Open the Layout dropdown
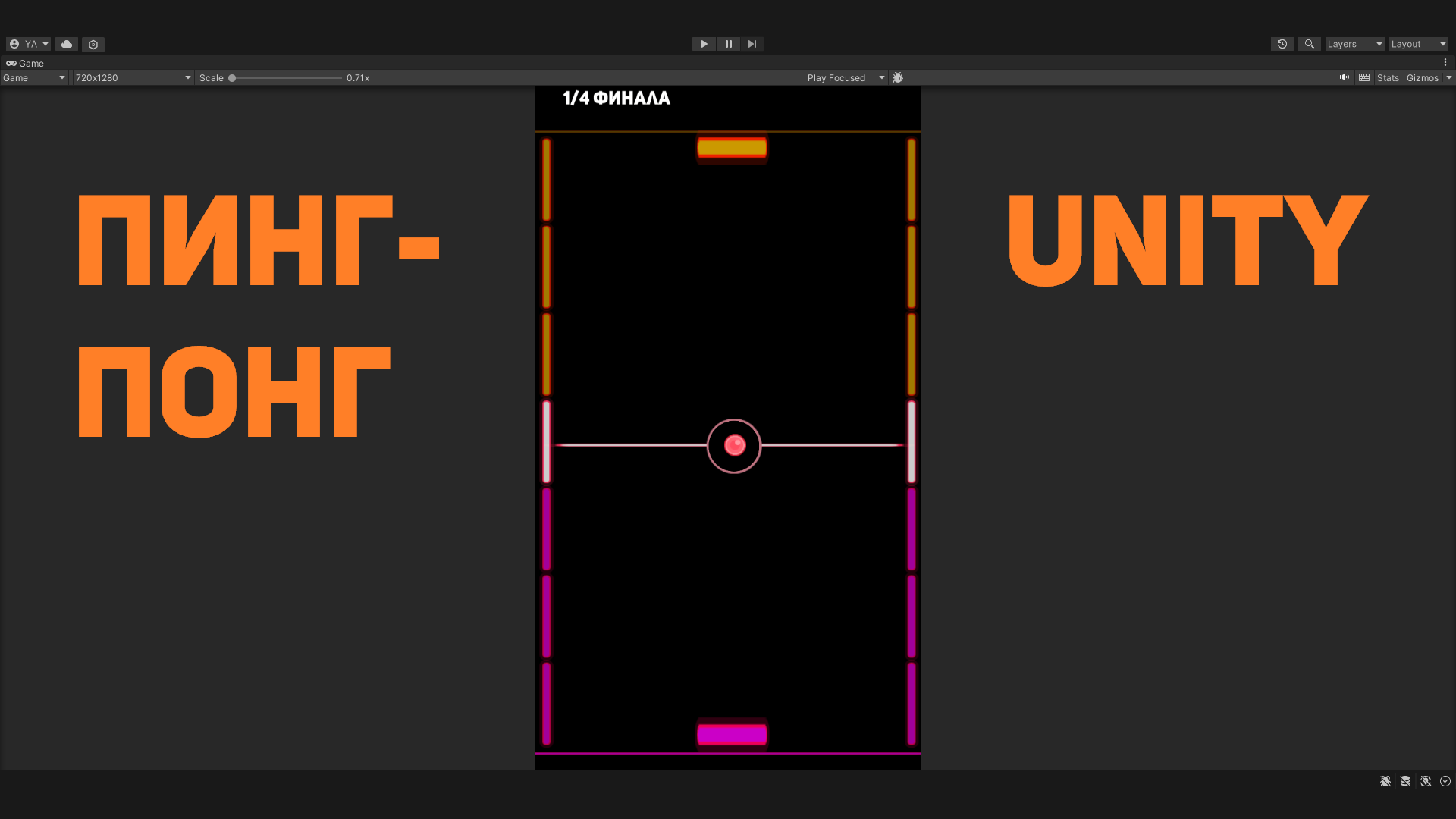This screenshot has width=1456, height=819. (x=1418, y=45)
